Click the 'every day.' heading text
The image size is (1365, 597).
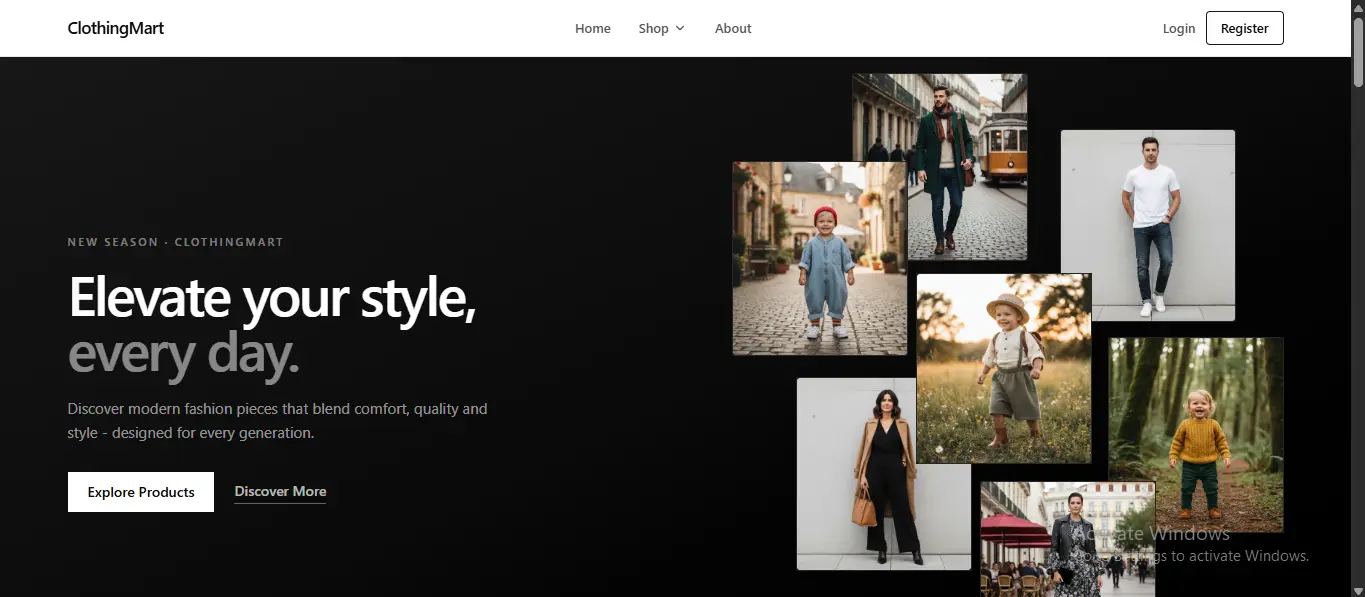click(184, 355)
